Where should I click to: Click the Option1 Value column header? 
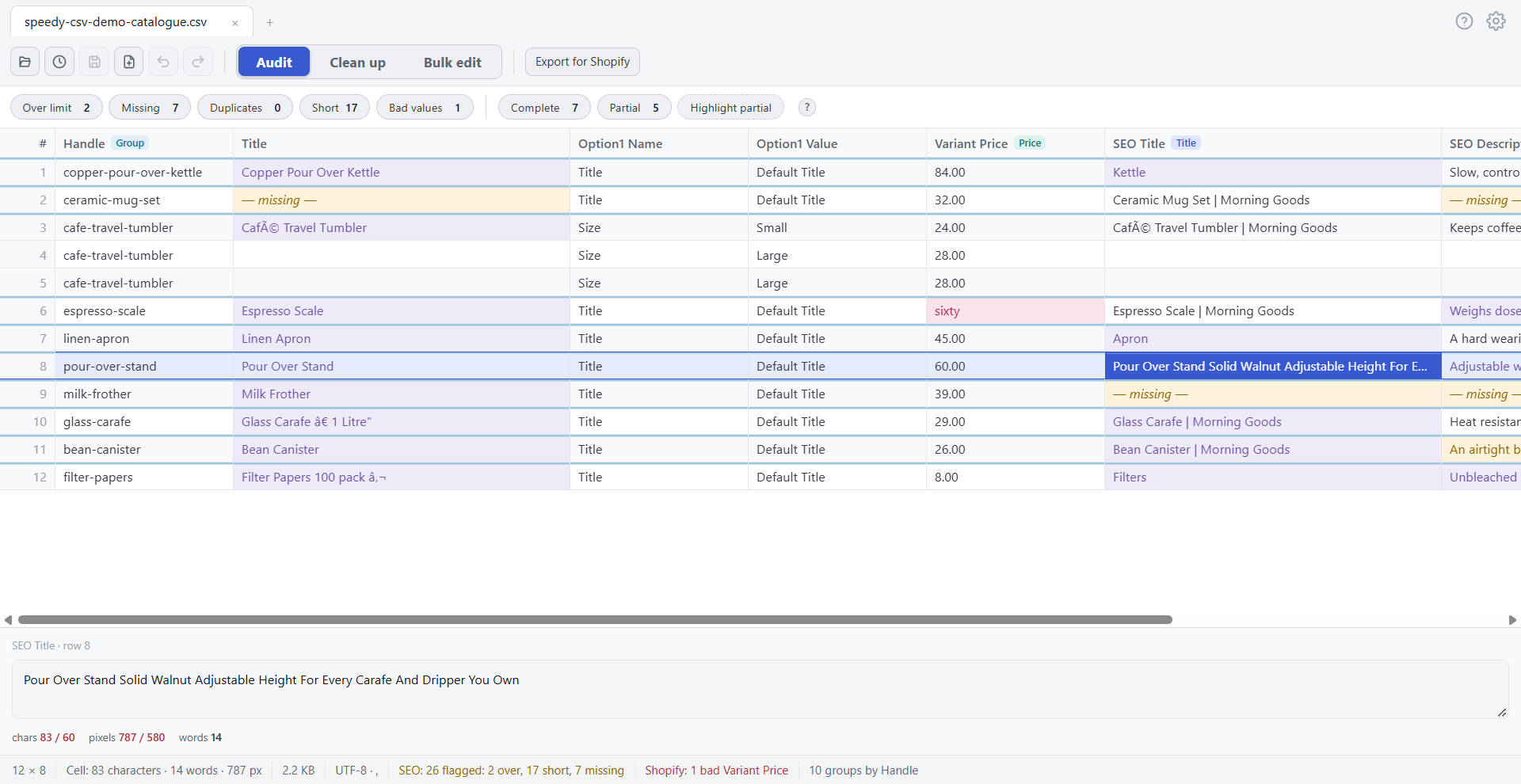point(837,143)
